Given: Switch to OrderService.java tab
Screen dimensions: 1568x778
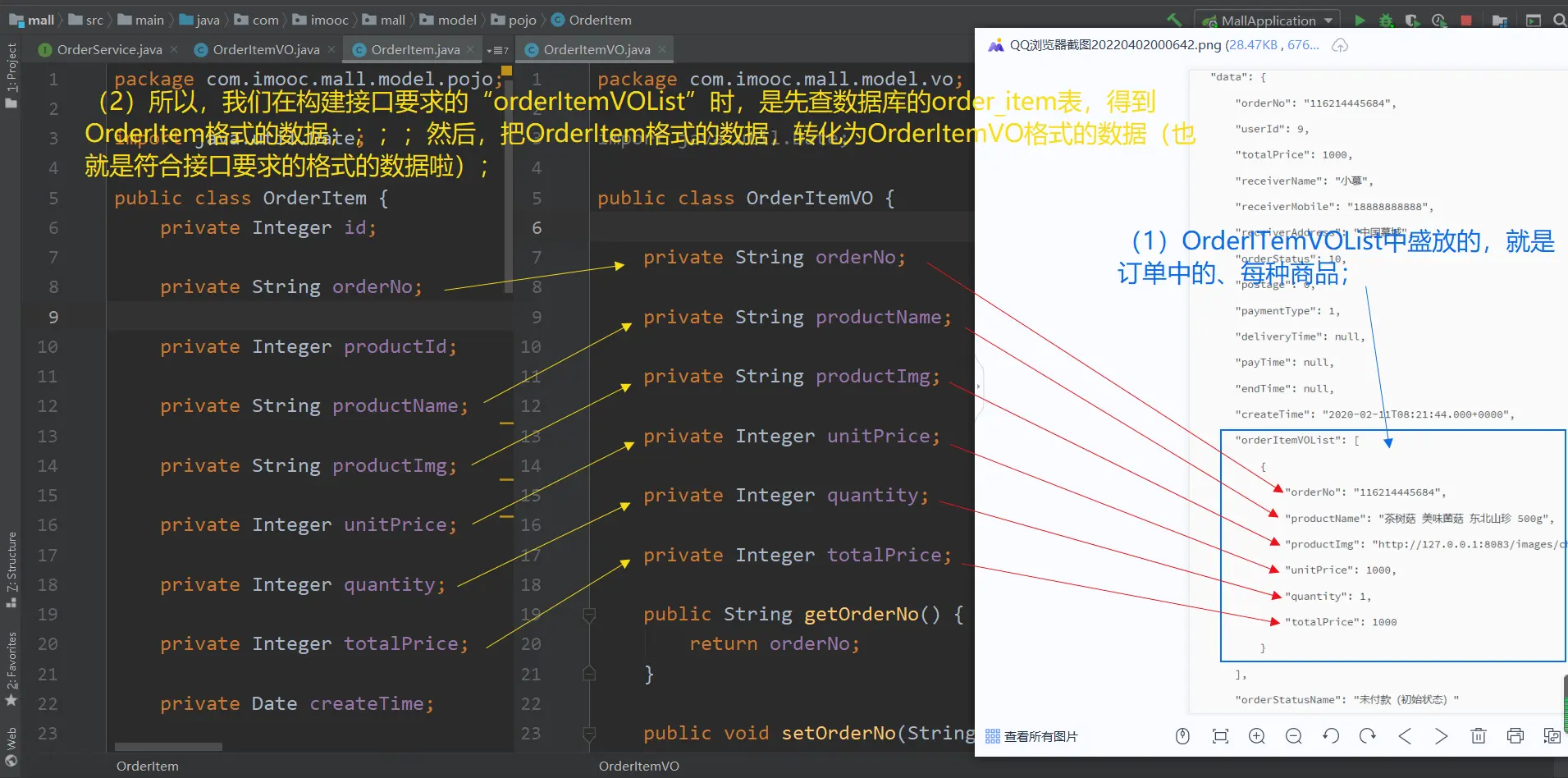Looking at the screenshot, I should [x=108, y=50].
